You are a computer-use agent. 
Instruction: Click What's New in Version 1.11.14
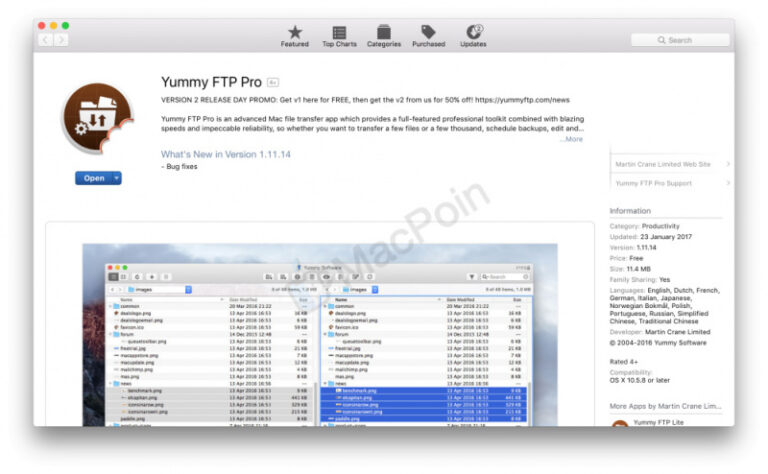coord(226,154)
